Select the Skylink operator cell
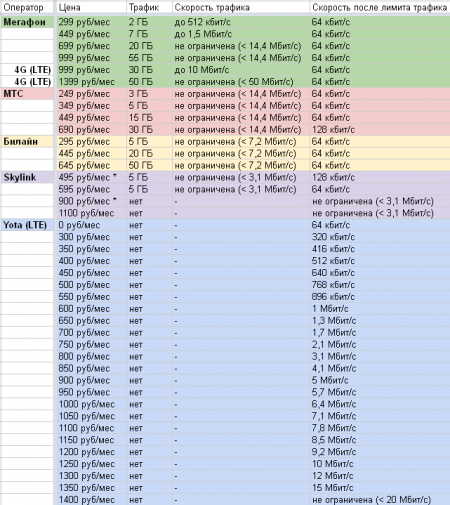Screen dimensions: 450x505 [27, 177]
